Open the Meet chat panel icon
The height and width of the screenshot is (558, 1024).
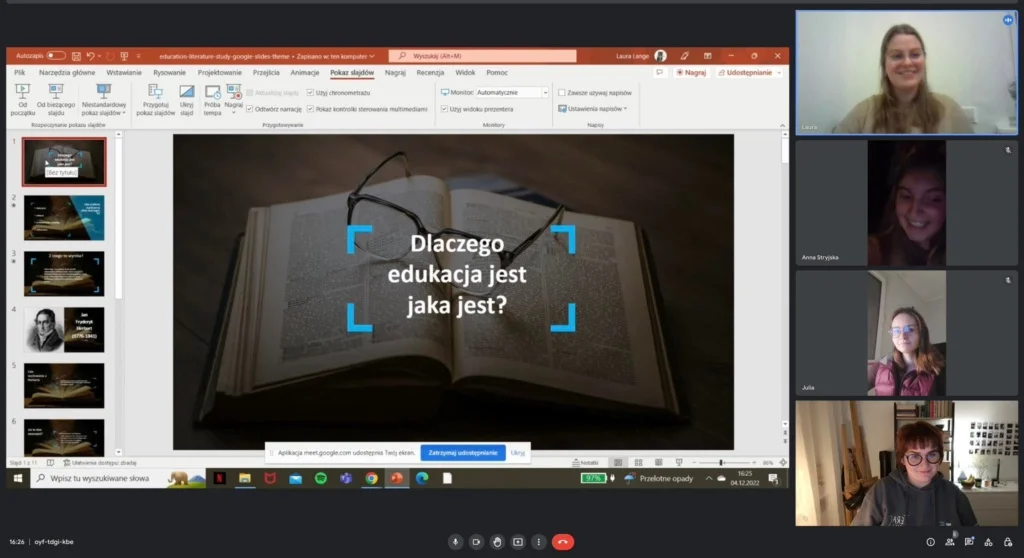[970, 542]
